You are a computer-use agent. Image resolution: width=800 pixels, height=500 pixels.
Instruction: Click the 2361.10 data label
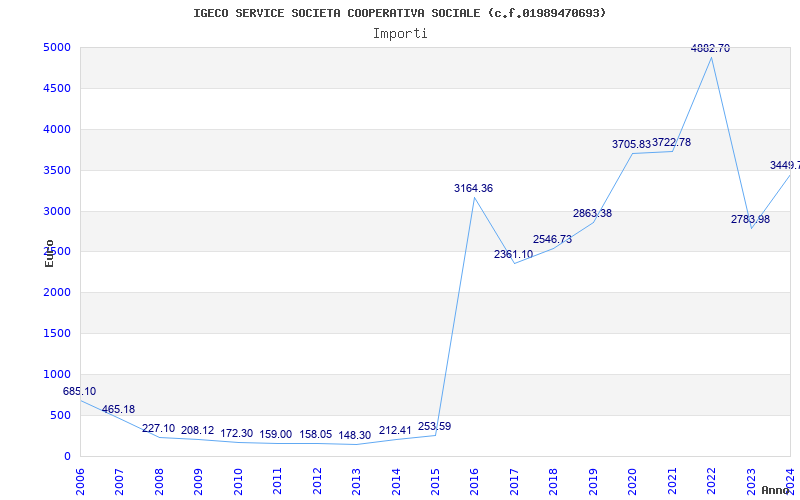513,254
